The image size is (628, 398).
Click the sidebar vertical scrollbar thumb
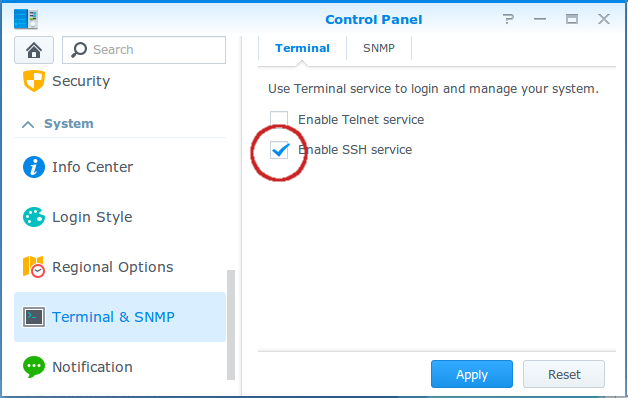231,325
